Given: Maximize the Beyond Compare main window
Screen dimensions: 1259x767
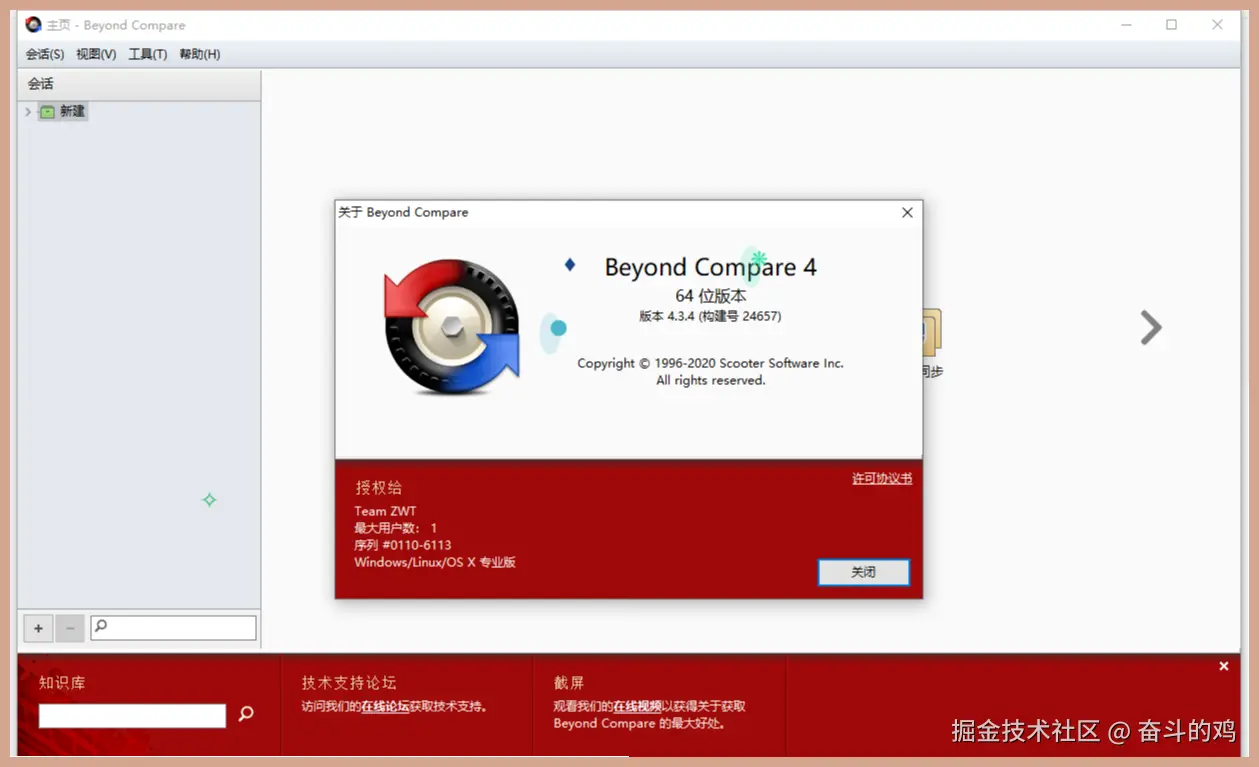Looking at the screenshot, I should coord(1171,25).
